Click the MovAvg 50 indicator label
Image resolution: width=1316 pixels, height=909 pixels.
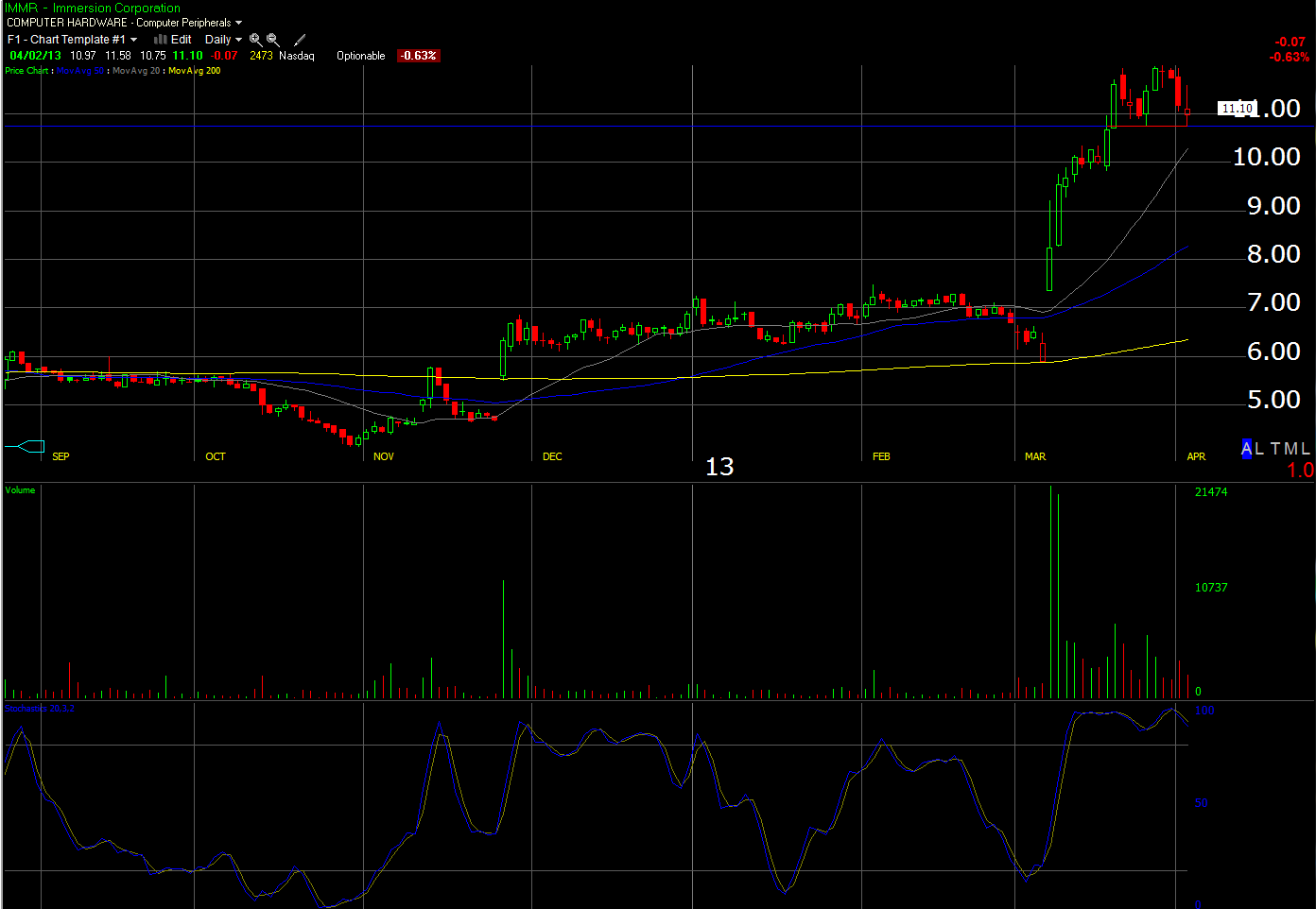80,71
